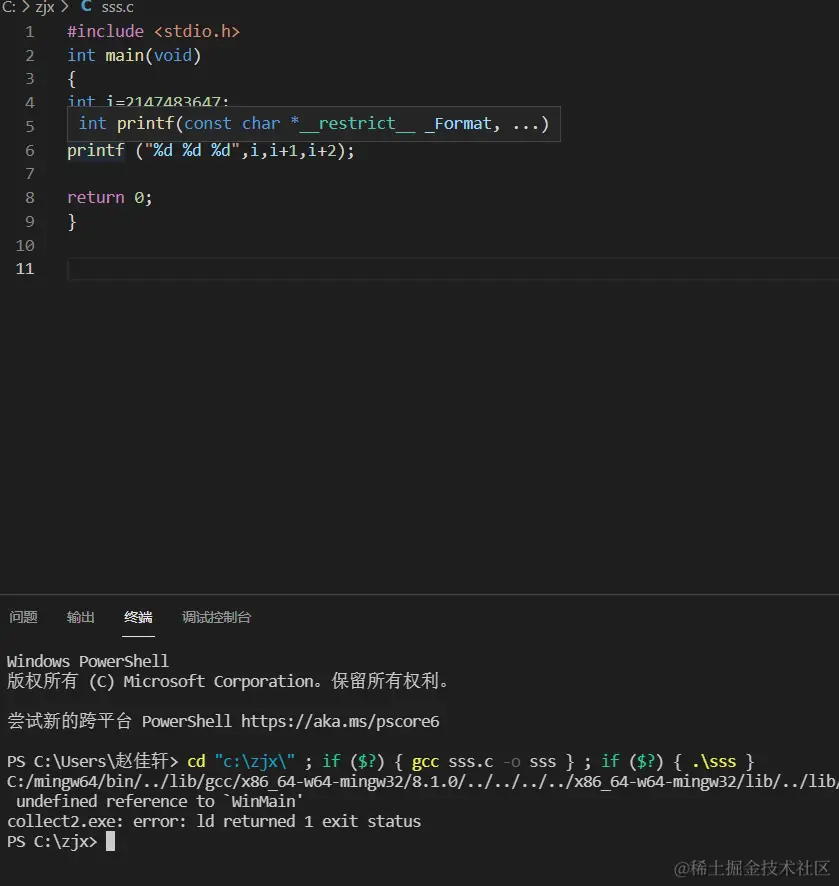Open the 'C:' breadcrumb dropdown
This screenshot has height=886, width=839.
pyautogui.click(x=11, y=8)
